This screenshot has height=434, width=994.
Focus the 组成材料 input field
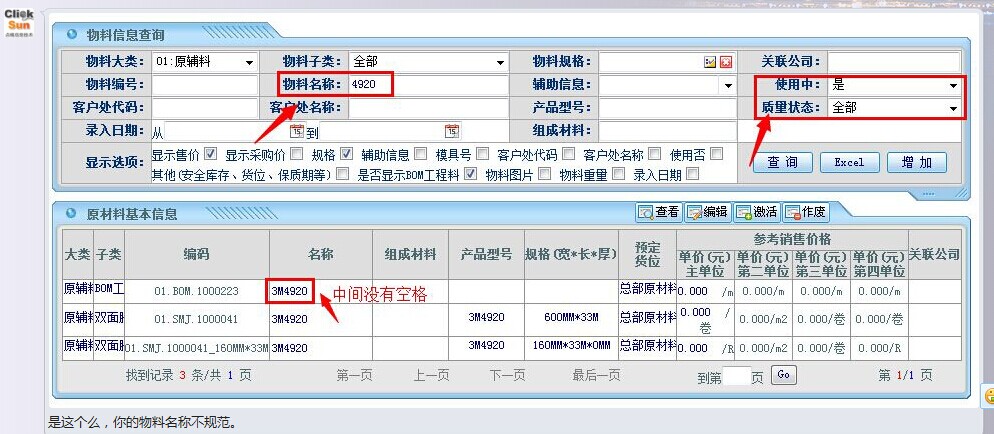pyautogui.click(x=668, y=131)
